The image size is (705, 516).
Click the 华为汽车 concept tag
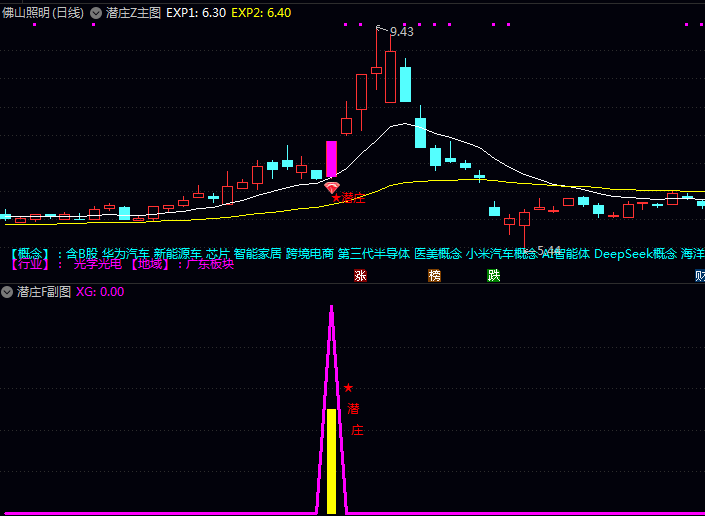coord(125,254)
